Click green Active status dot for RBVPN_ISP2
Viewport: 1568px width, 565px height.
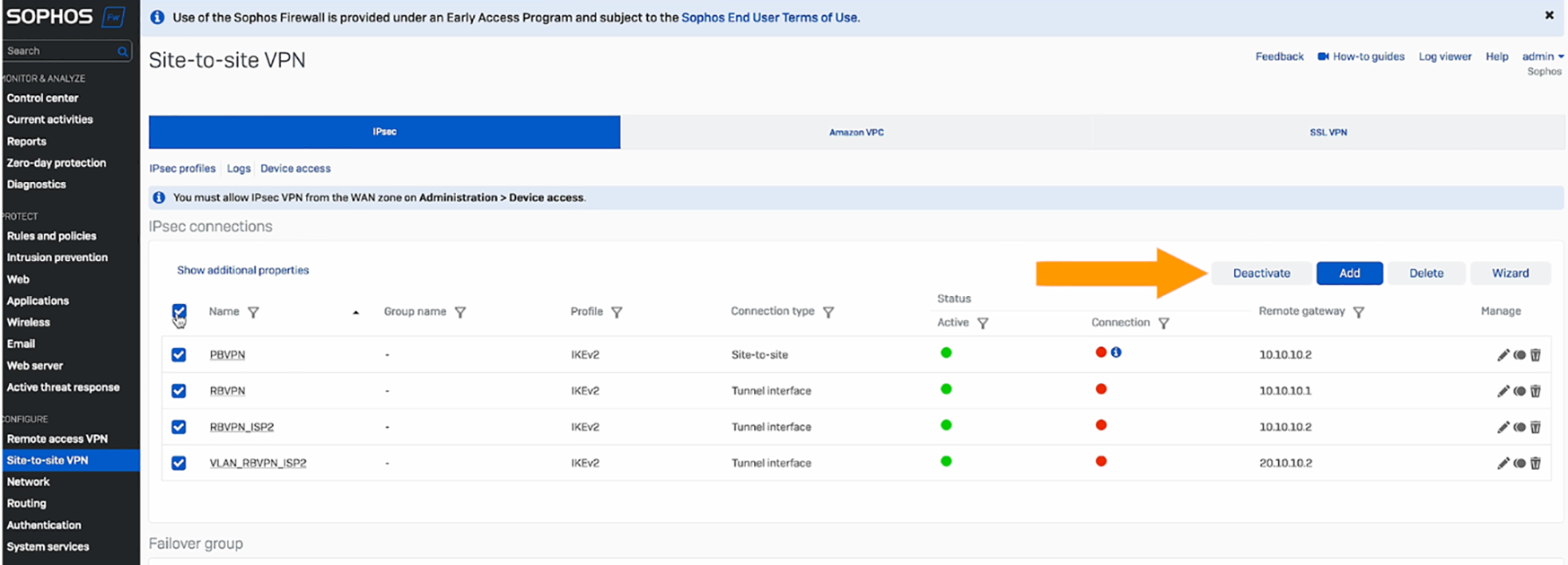point(946,425)
